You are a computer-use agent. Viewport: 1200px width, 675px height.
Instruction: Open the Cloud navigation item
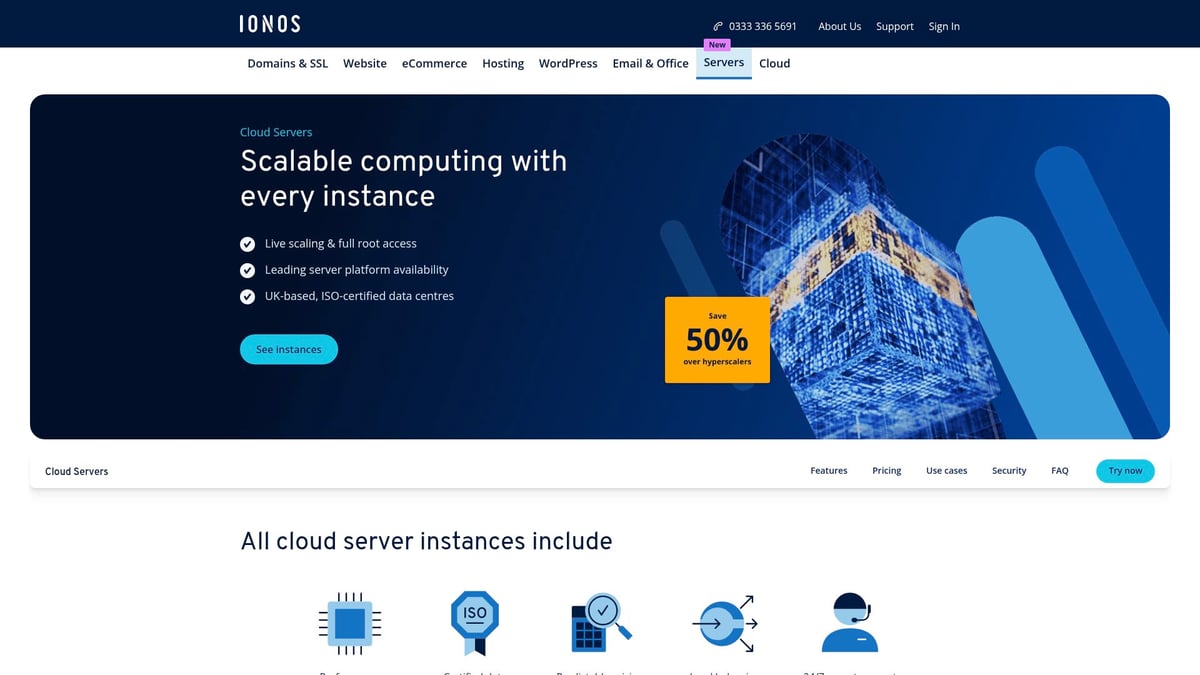click(x=774, y=63)
